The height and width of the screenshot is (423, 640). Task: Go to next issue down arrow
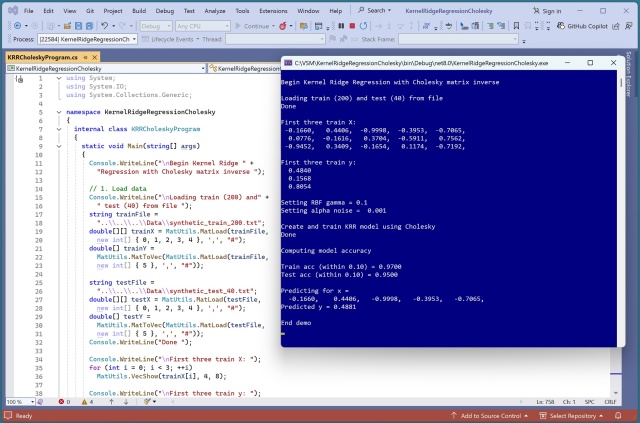126,402
